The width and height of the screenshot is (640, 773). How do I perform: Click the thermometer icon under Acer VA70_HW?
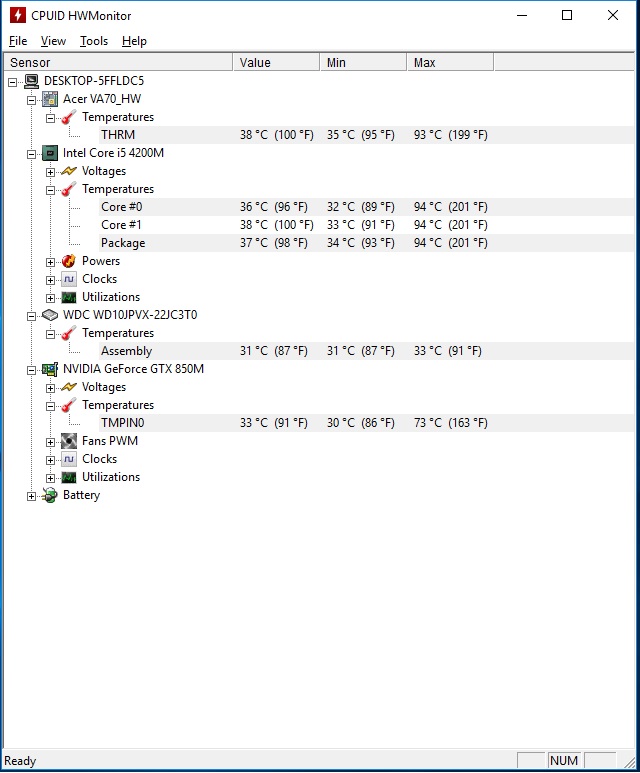(69, 117)
